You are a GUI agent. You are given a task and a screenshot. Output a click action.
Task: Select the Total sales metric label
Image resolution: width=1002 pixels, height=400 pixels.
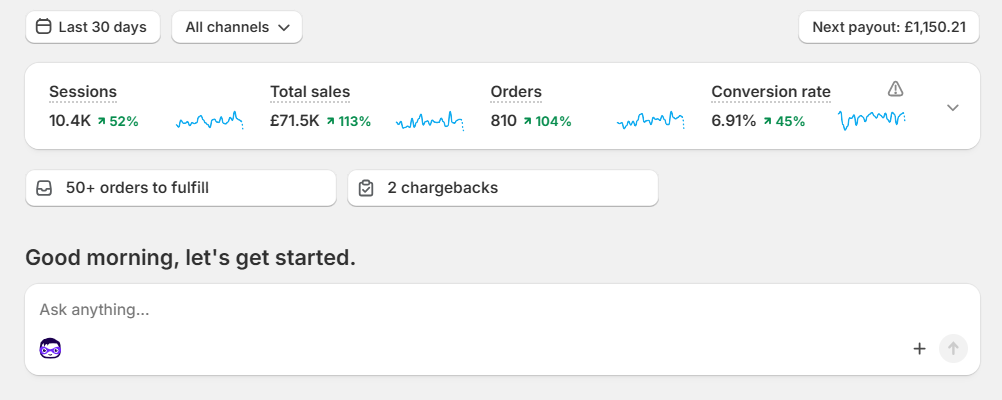tap(310, 92)
